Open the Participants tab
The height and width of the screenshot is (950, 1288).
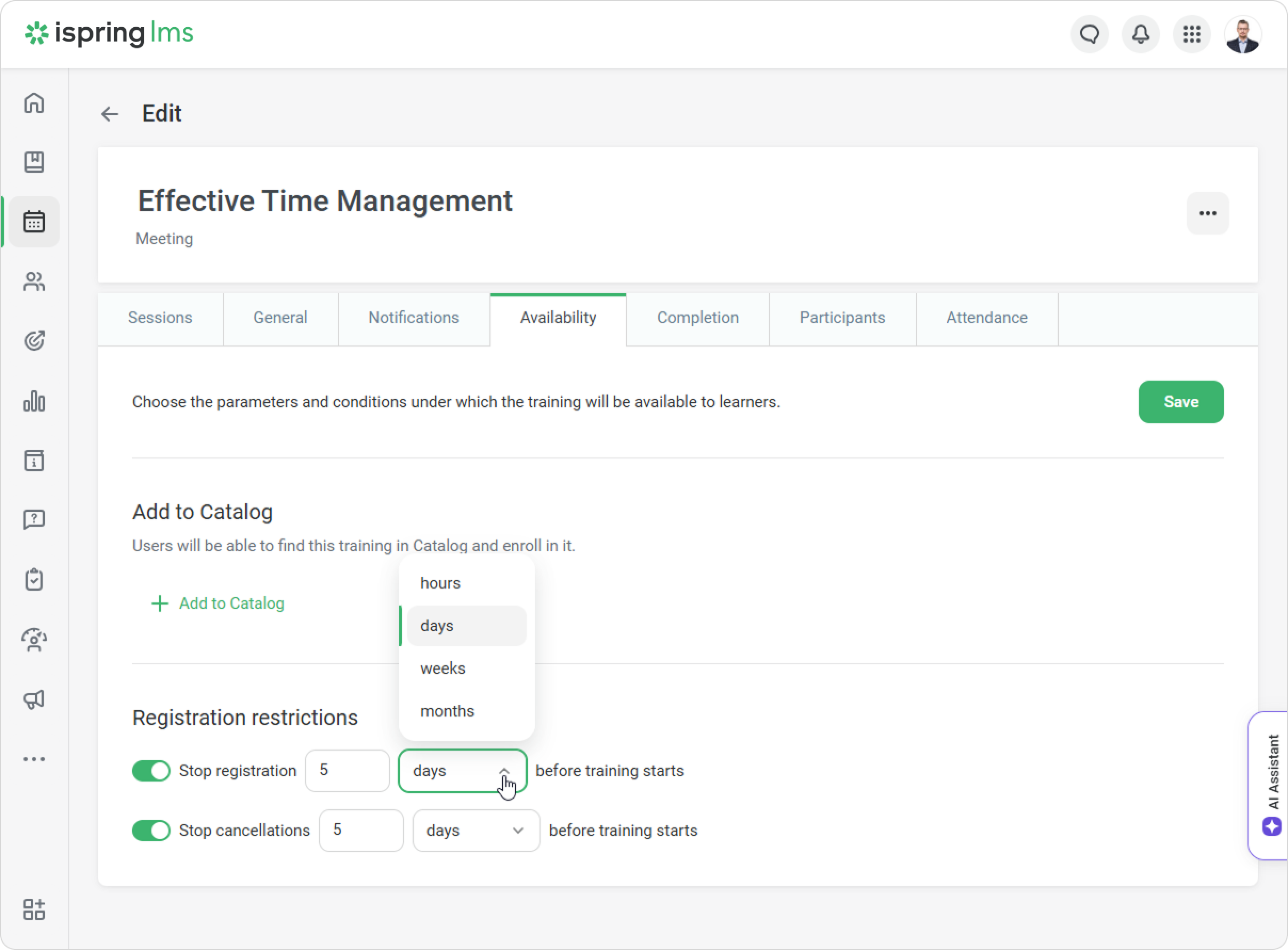842,318
